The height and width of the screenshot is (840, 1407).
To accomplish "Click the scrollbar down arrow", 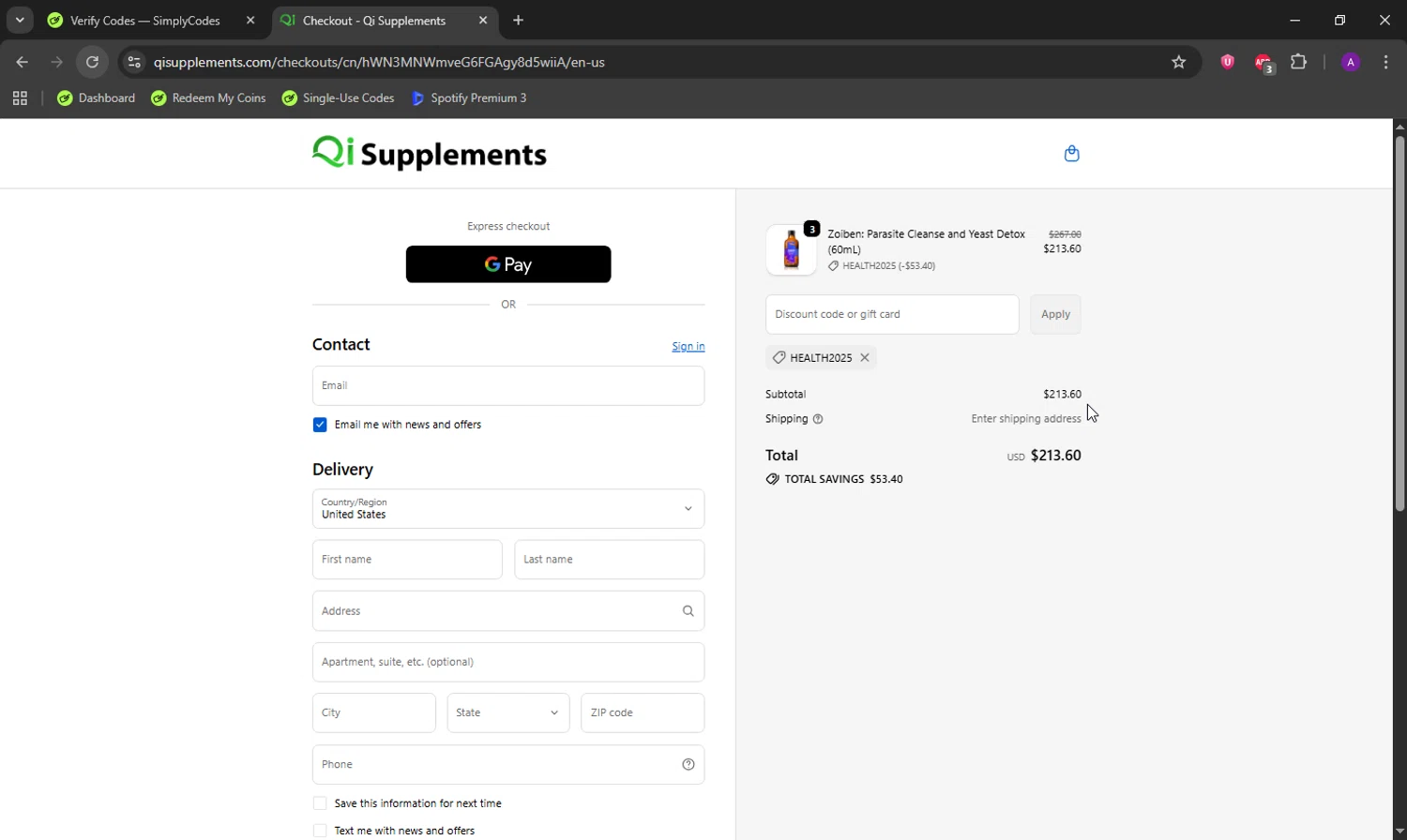I will point(1399,832).
